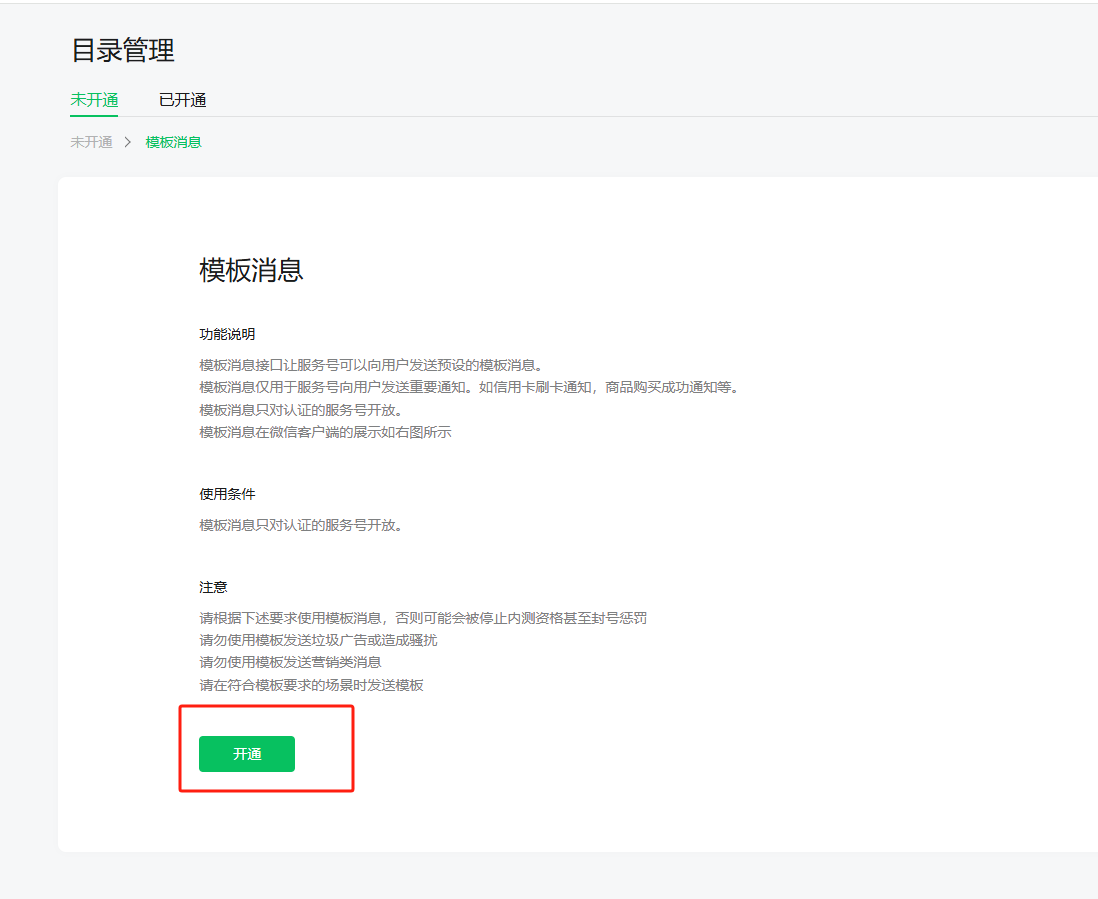Image resolution: width=1098 pixels, height=899 pixels.
Task: Click the 目录管理 page title
Action: (123, 50)
